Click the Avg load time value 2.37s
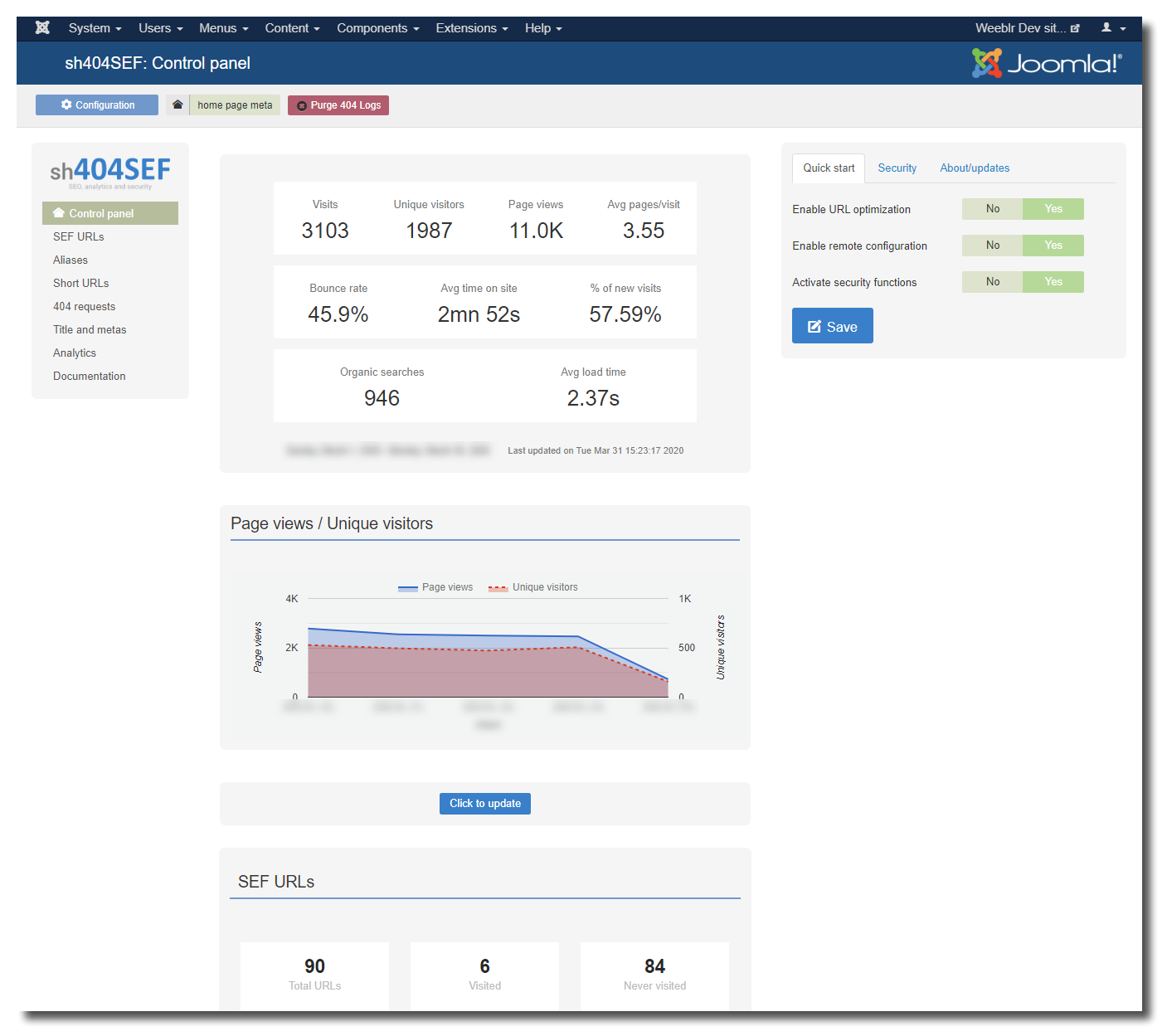Viewport: 1167px width, 1036px height. pyautogui.click(x=593, y=398)
